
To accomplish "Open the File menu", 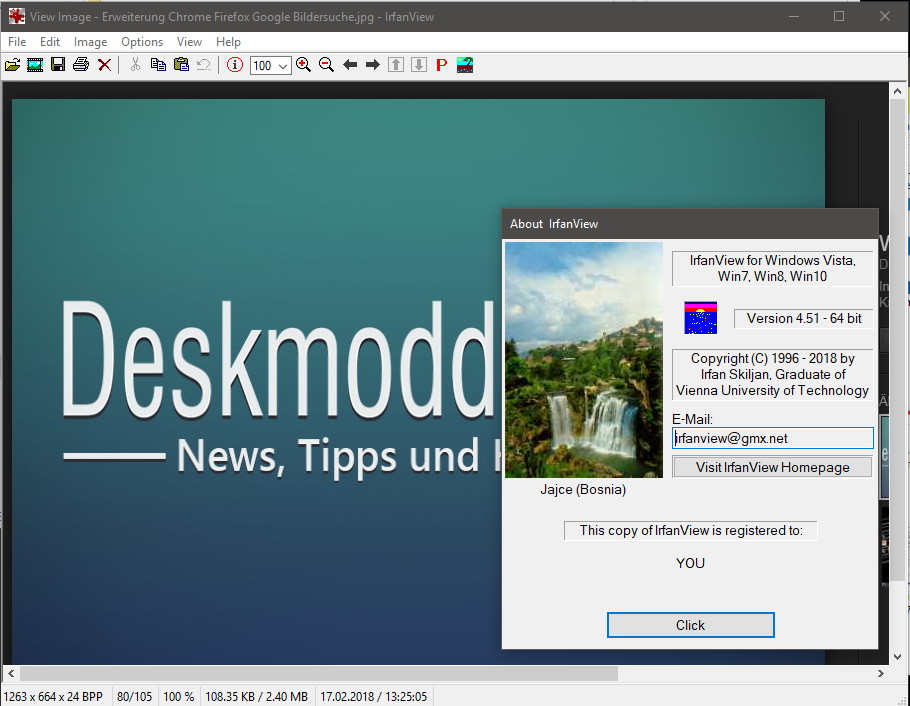I will click(17, 42).
